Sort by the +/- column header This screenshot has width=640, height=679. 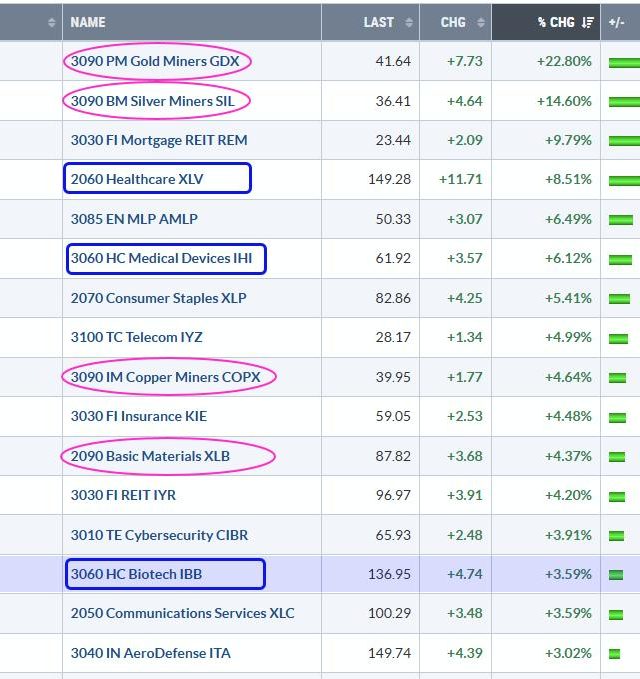pyautogui.click(x=617, y=22)
